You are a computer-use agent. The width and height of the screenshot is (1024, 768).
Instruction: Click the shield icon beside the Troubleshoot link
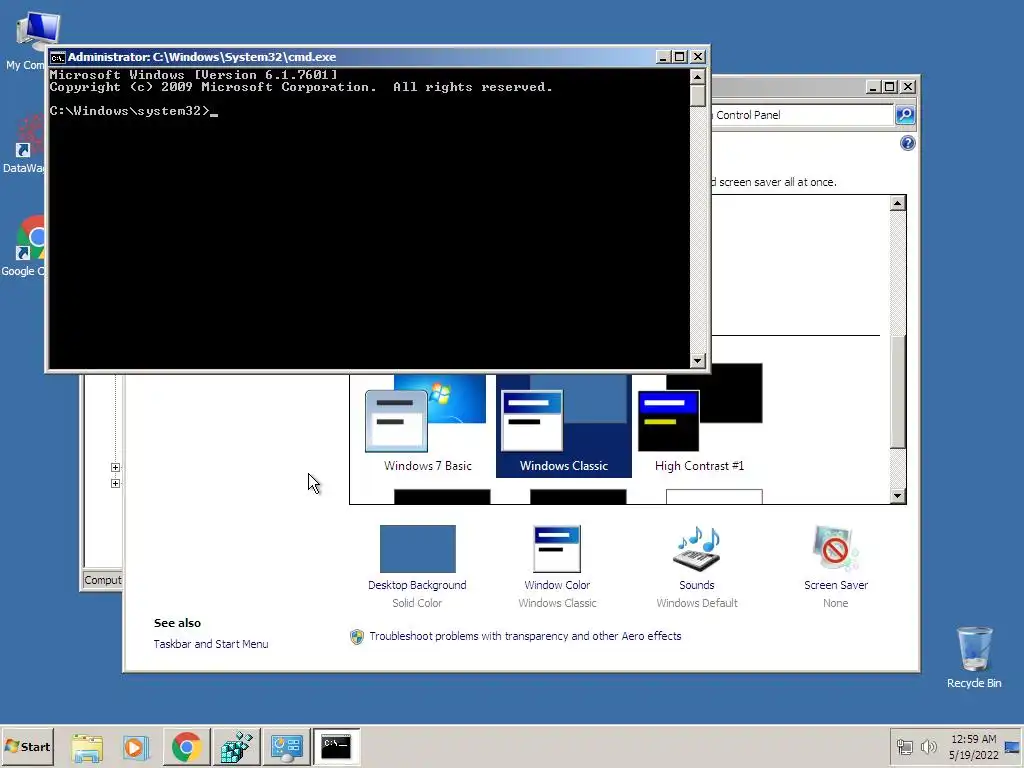[357, 637]
